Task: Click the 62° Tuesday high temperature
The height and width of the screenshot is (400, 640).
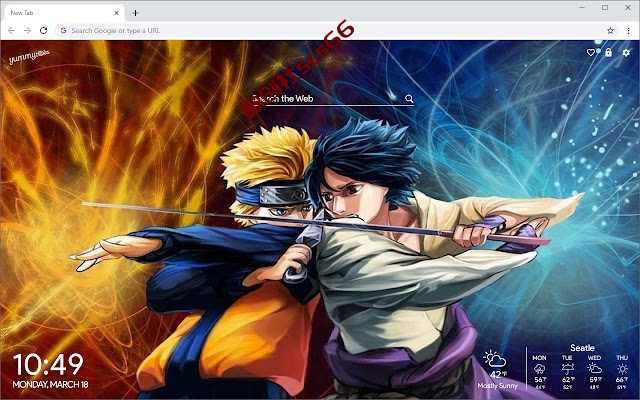Action: pyautogui.click(x=568, y=380)
